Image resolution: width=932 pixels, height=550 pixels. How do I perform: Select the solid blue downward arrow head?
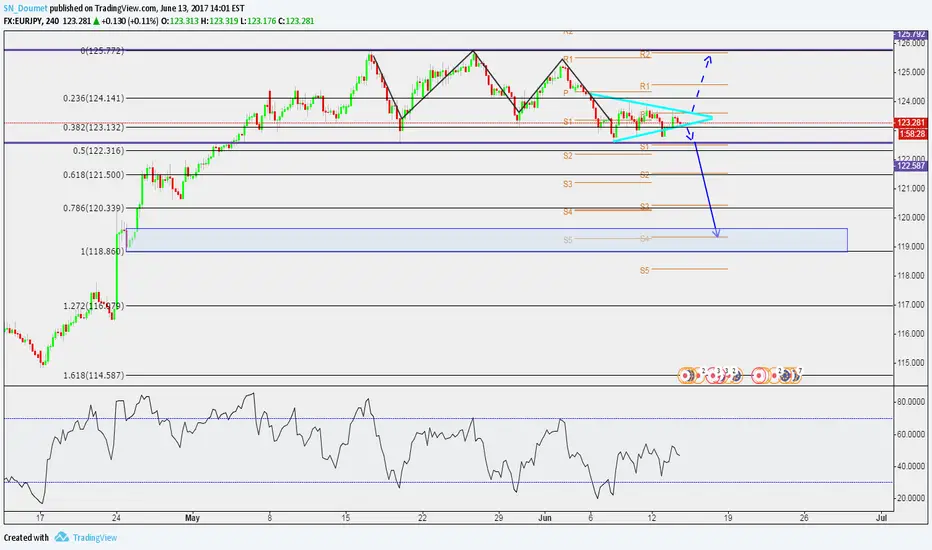click(x=716, y=233)
